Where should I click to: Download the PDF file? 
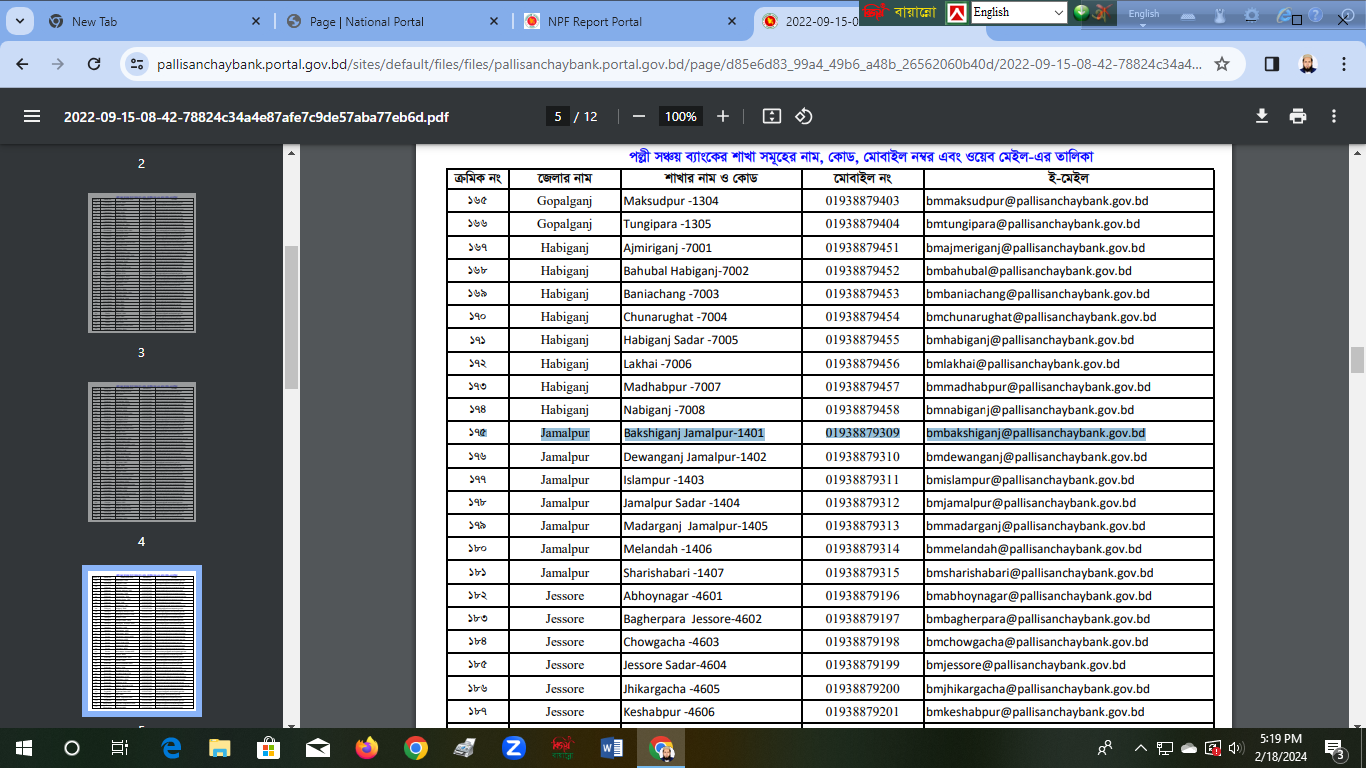coord(1262,116)
